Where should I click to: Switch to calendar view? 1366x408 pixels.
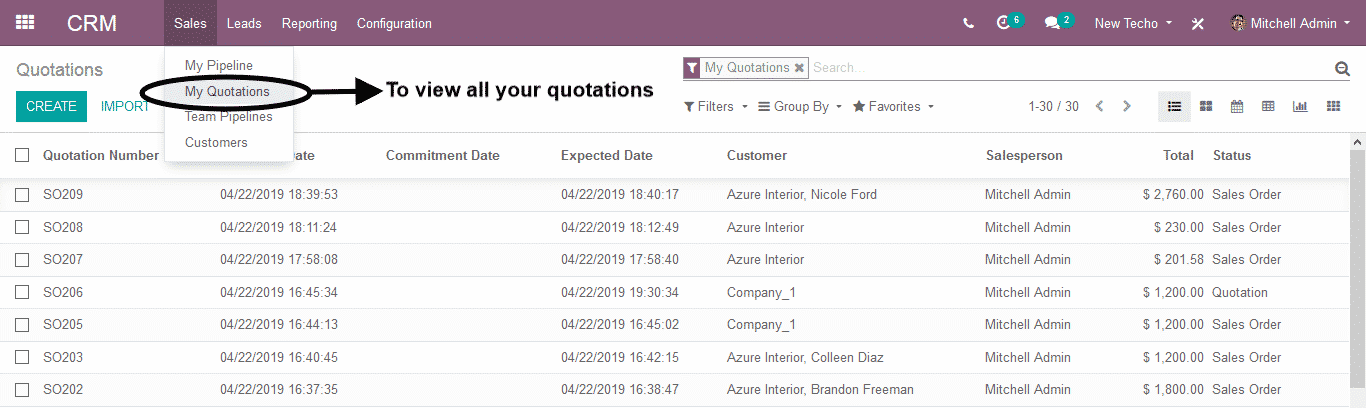point(1237,106)
